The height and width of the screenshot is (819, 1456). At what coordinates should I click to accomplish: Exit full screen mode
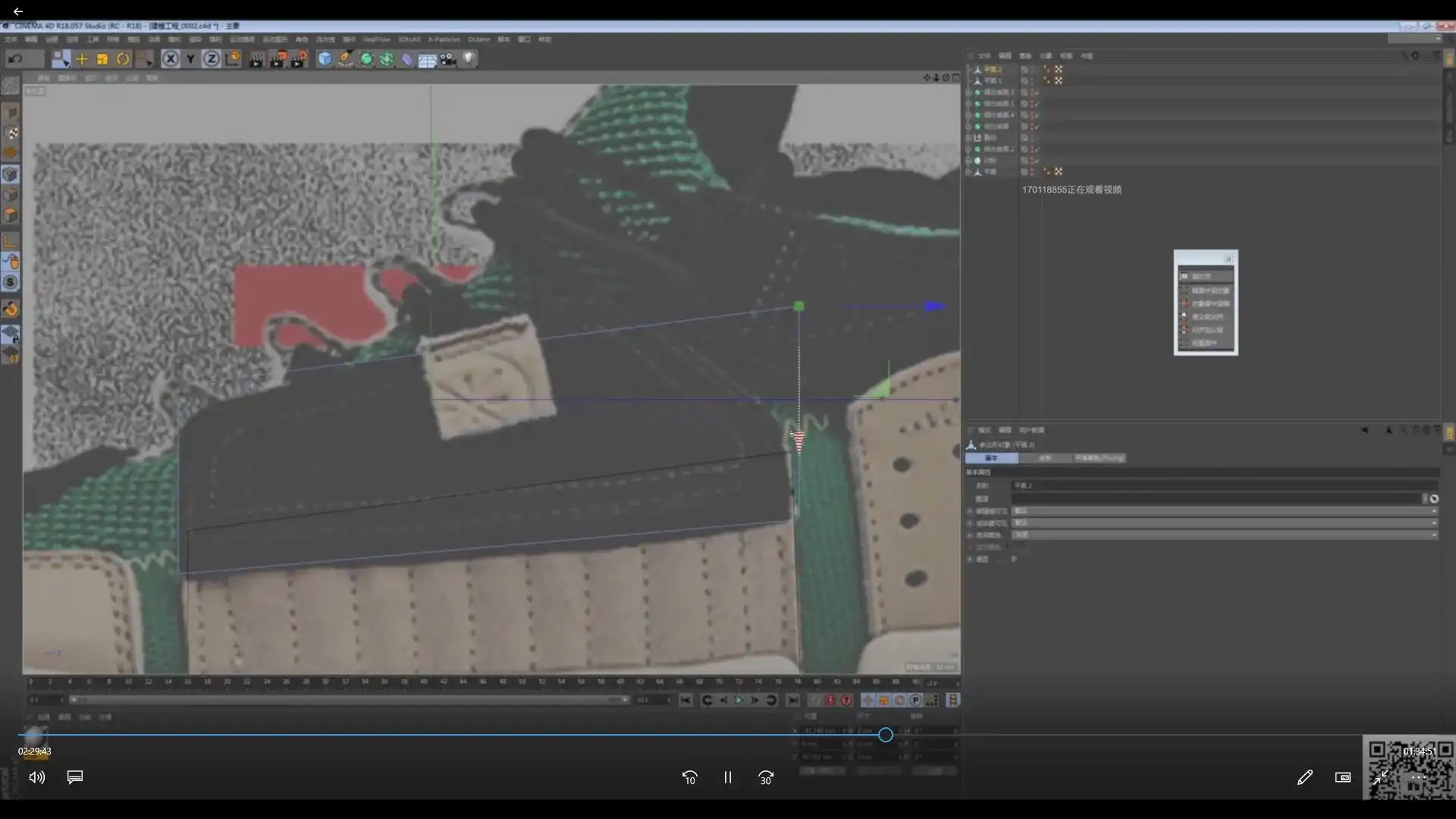1380,777
